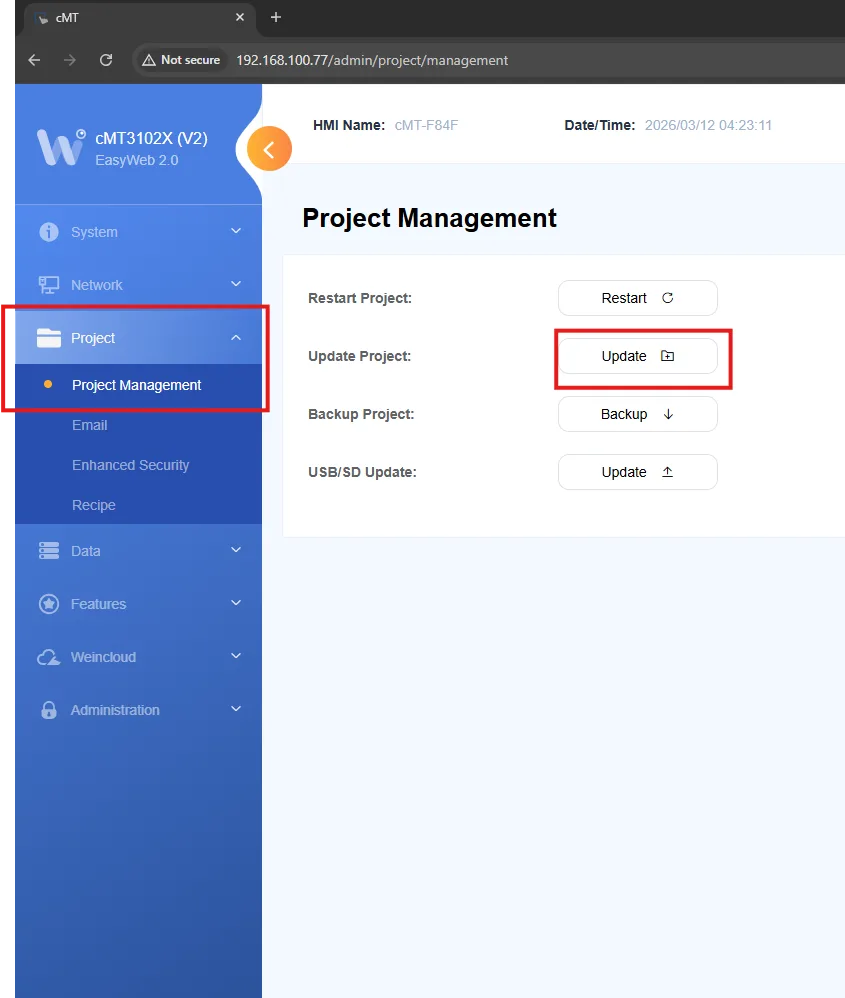Click the Backup project button

pyautogui.click(x=638, y=414)
